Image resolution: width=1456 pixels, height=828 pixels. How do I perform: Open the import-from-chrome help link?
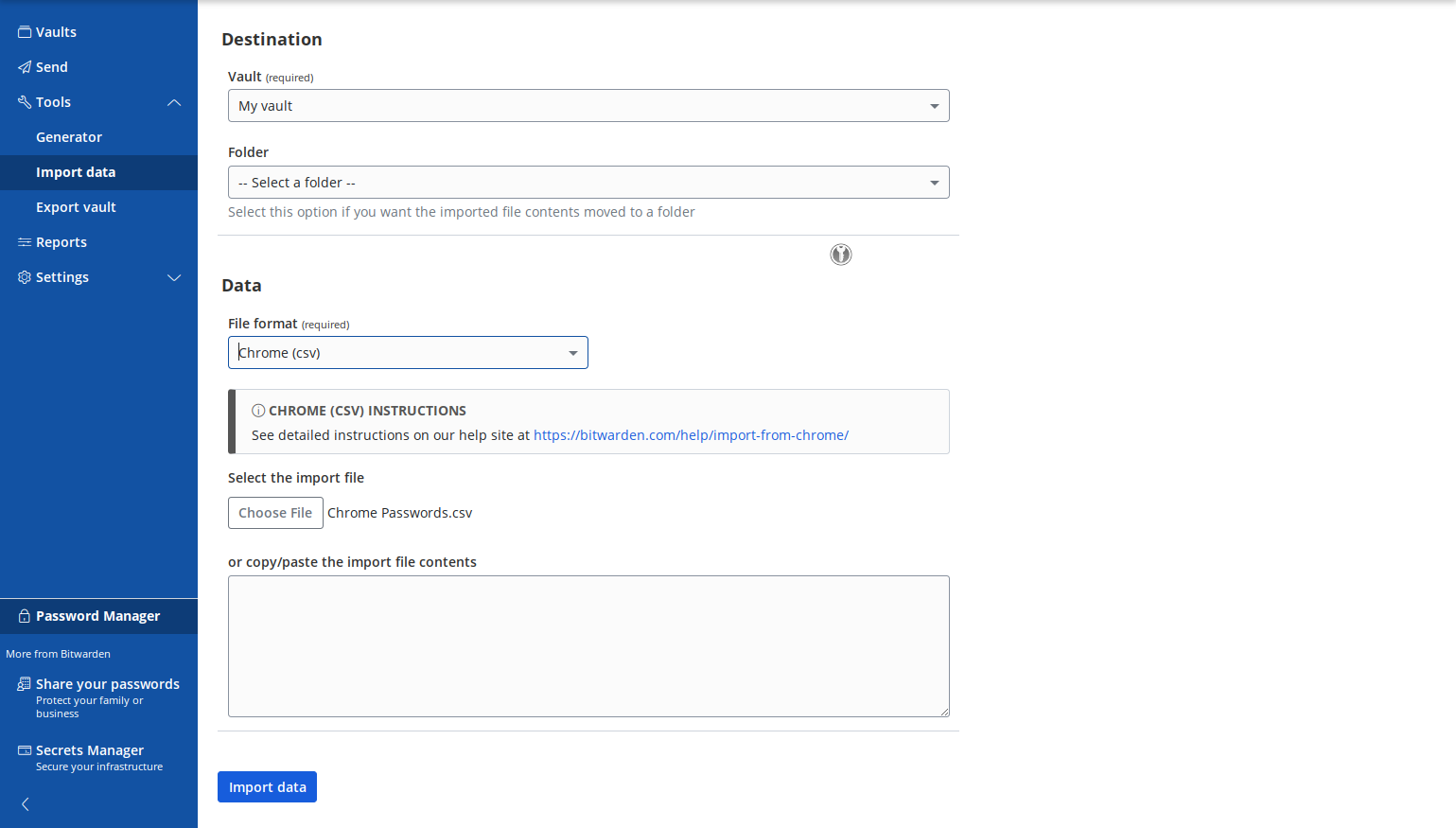691,435
